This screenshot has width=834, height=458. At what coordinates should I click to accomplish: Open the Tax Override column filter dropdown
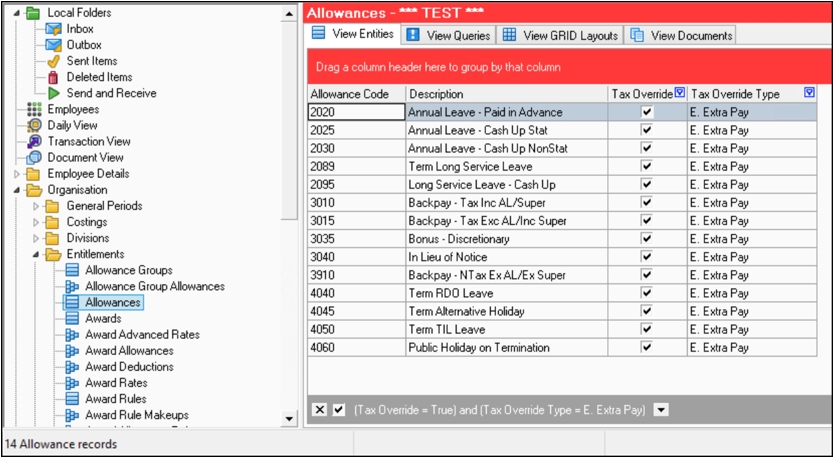point(680,93)
